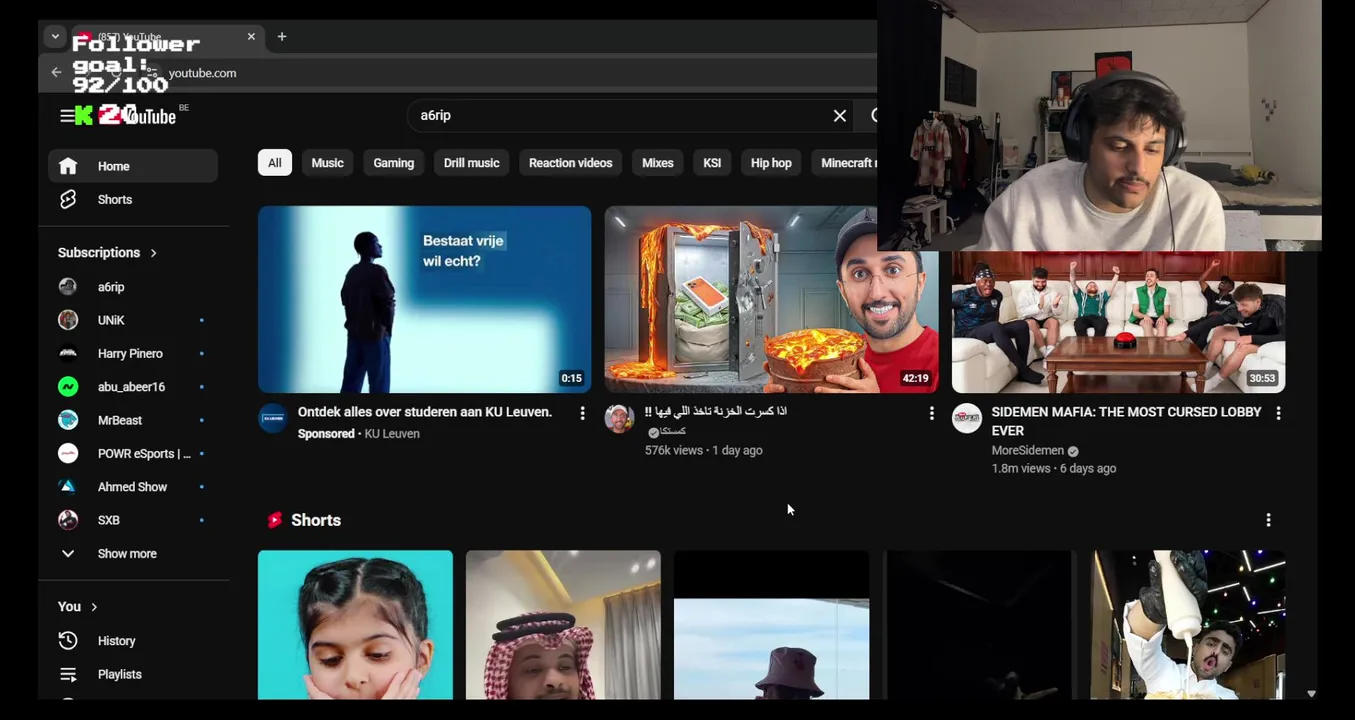Close the YouTube browser tab
Viewport: 1355px width, 720px height.
tap(251, 37)
